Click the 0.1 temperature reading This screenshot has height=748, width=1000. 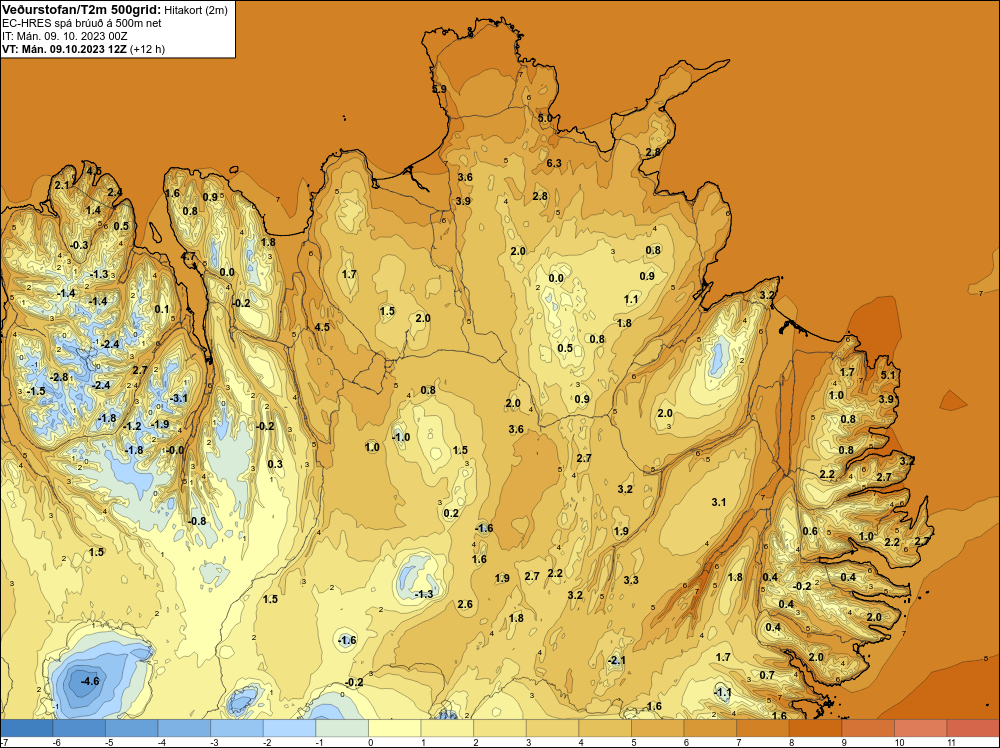[162, 309]
